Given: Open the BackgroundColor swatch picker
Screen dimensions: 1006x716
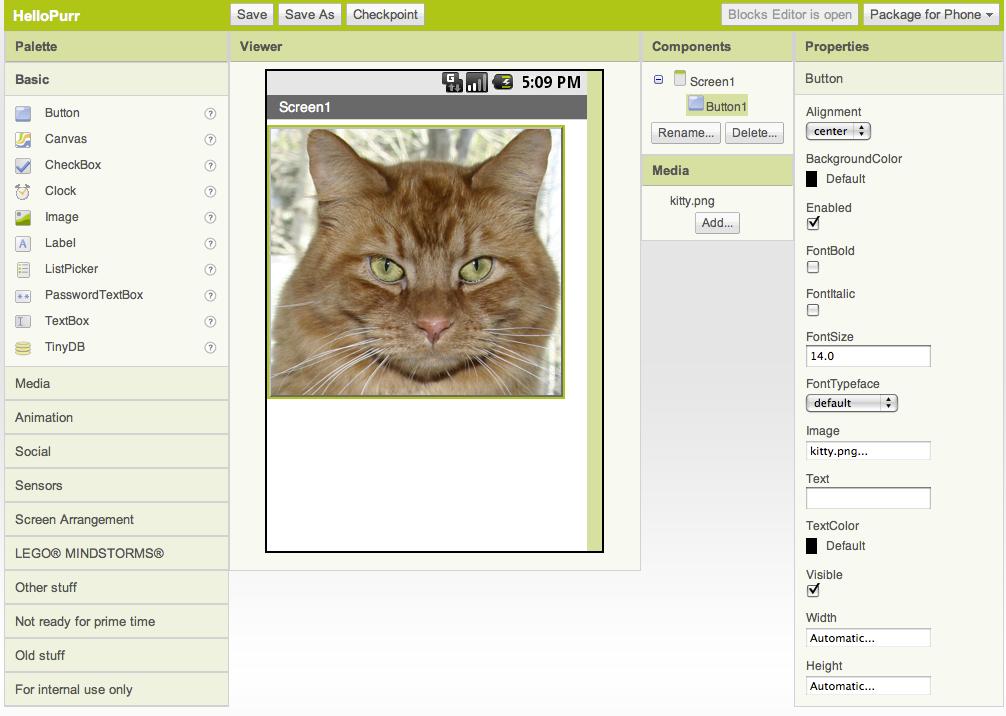Looking at the screenshot, I should [x=812, y=179].
